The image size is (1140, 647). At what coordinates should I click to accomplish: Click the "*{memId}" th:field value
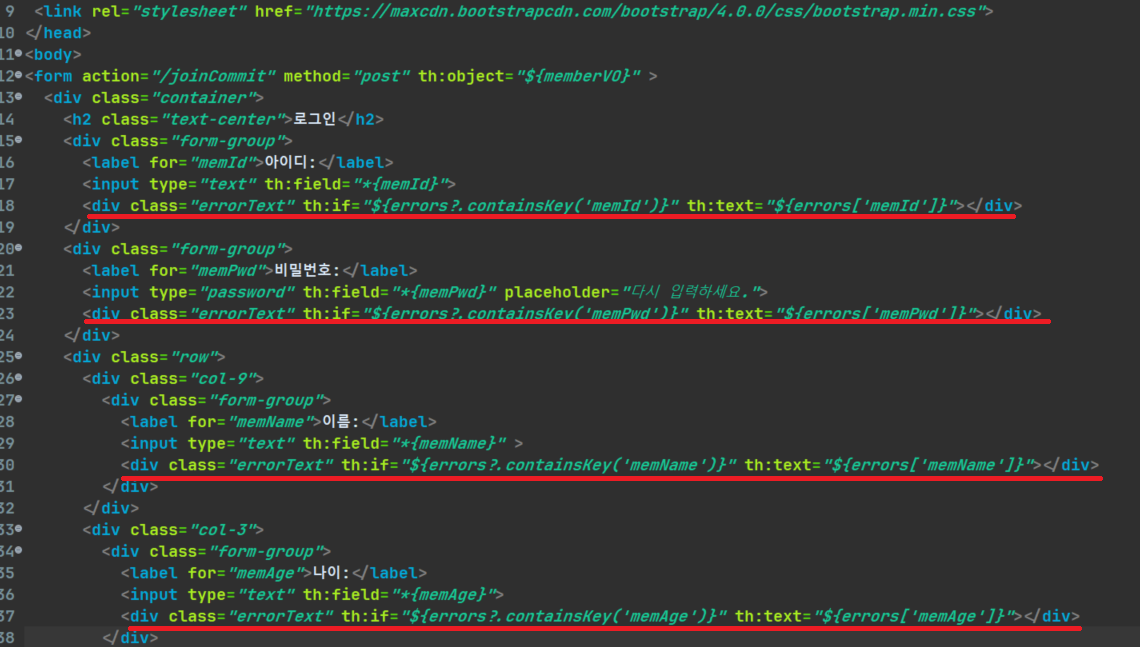coord(399,185)
